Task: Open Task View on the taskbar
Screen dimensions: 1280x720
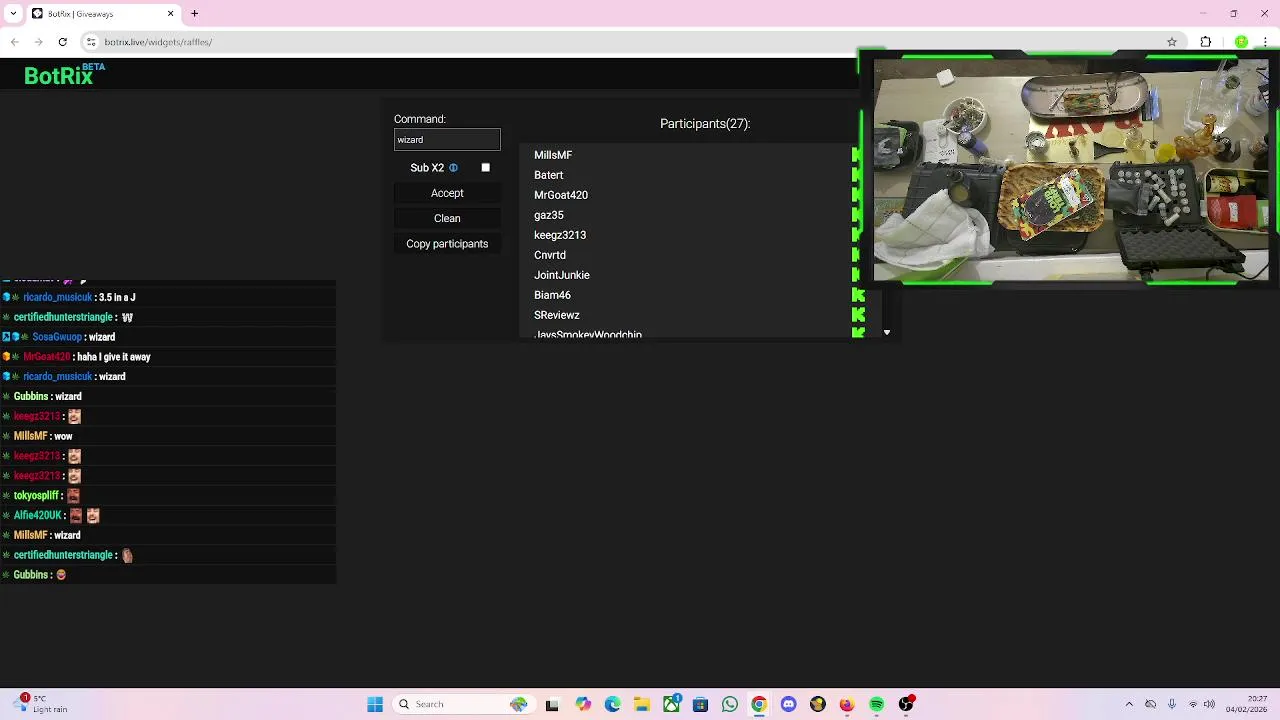Action: click(552, 704)
